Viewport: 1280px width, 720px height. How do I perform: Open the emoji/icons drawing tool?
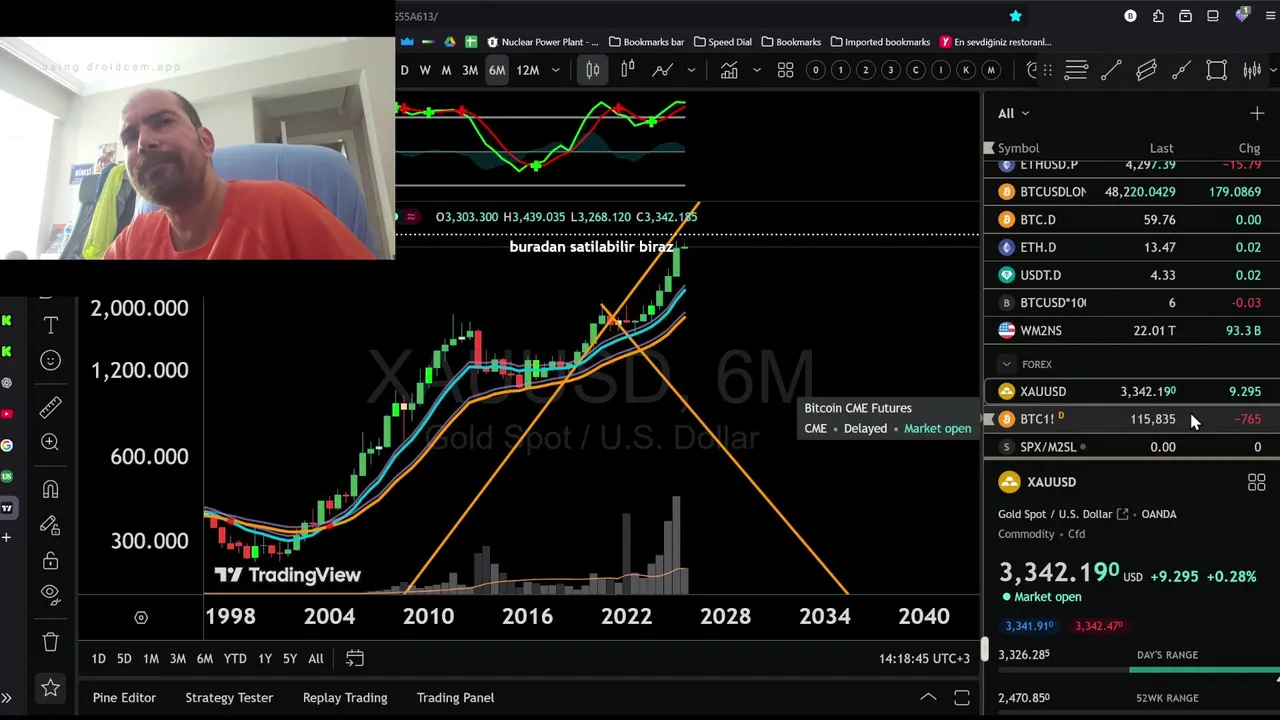click(50, 360)
